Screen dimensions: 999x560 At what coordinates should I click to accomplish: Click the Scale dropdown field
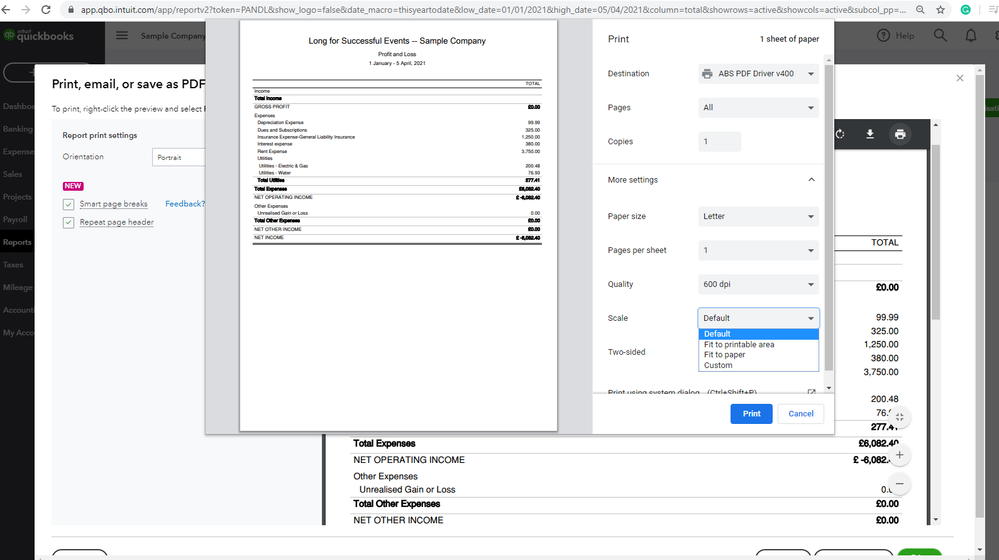(758, 318)
